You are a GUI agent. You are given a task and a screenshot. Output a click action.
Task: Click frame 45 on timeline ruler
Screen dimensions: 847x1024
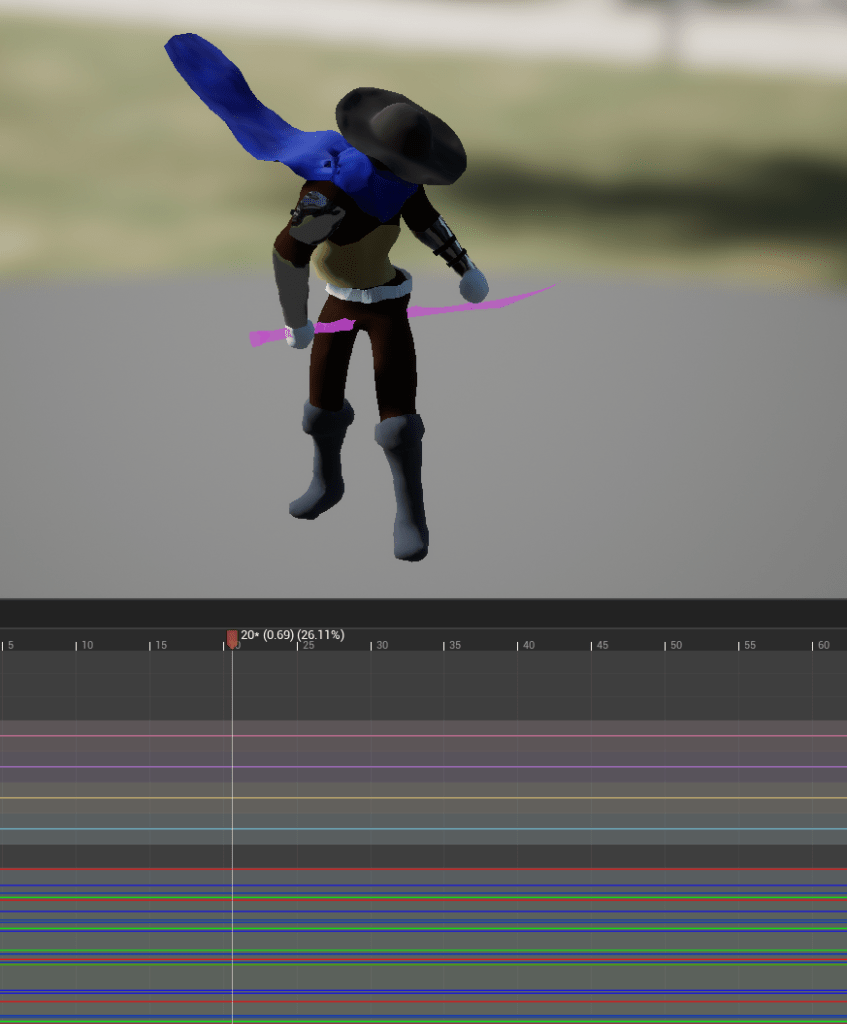point(592,646)
